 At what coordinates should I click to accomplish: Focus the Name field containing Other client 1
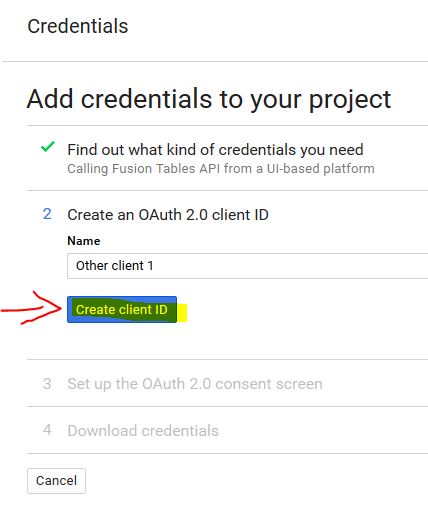pos(247,266)
